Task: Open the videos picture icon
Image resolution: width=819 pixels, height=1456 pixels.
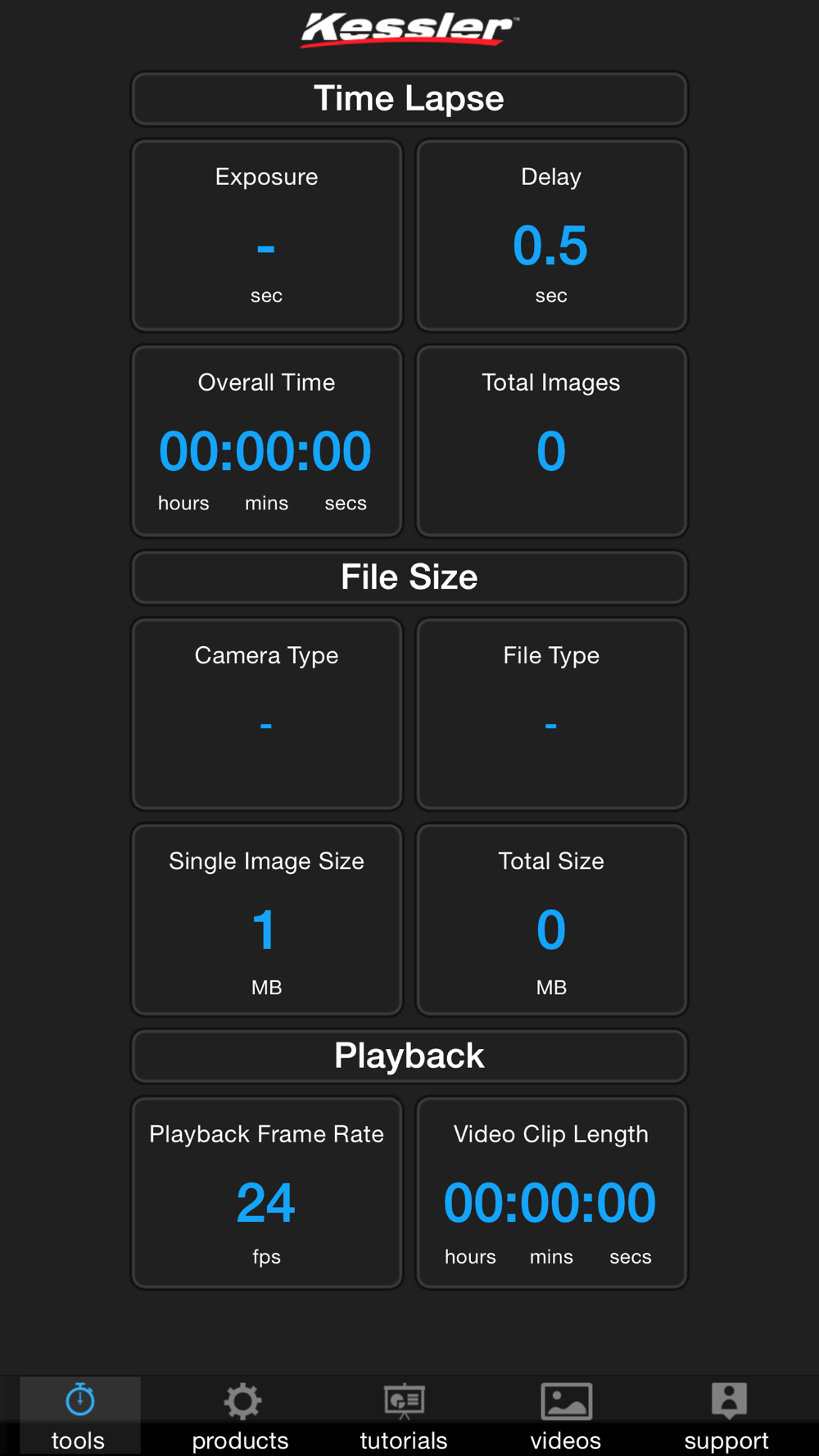Action: pos(566,1401)
